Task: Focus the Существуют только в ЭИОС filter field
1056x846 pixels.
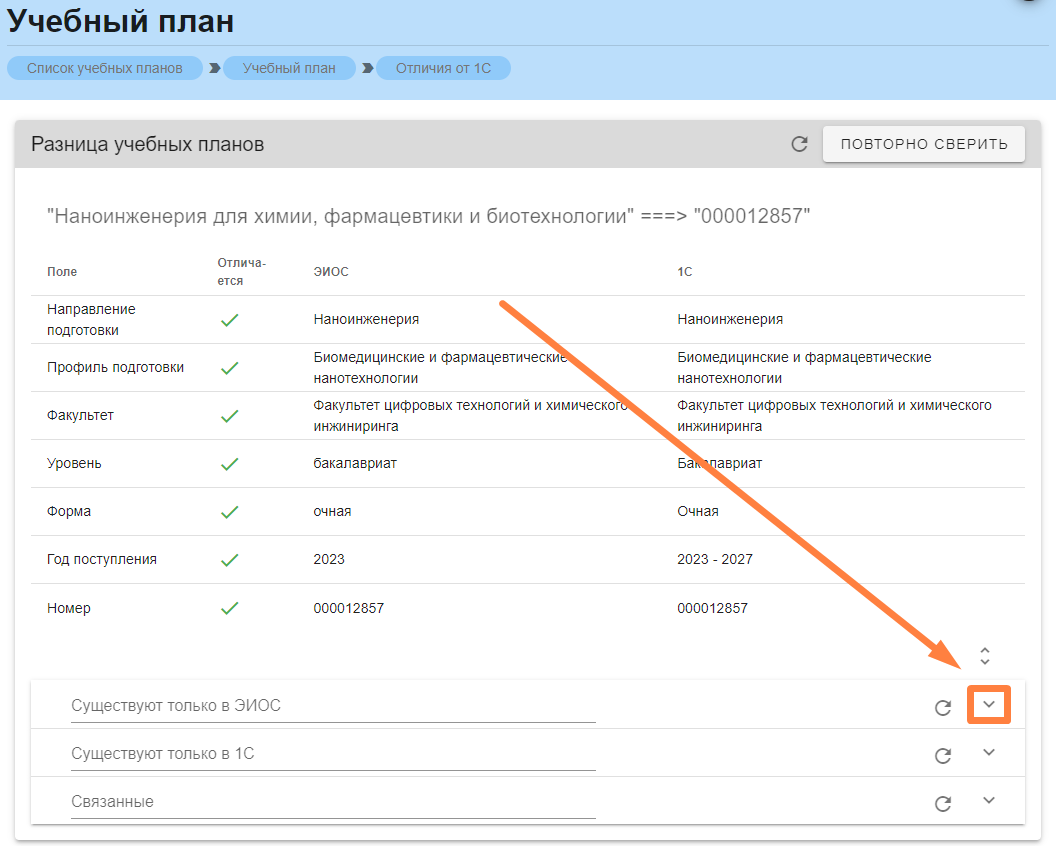Action: 332,706
